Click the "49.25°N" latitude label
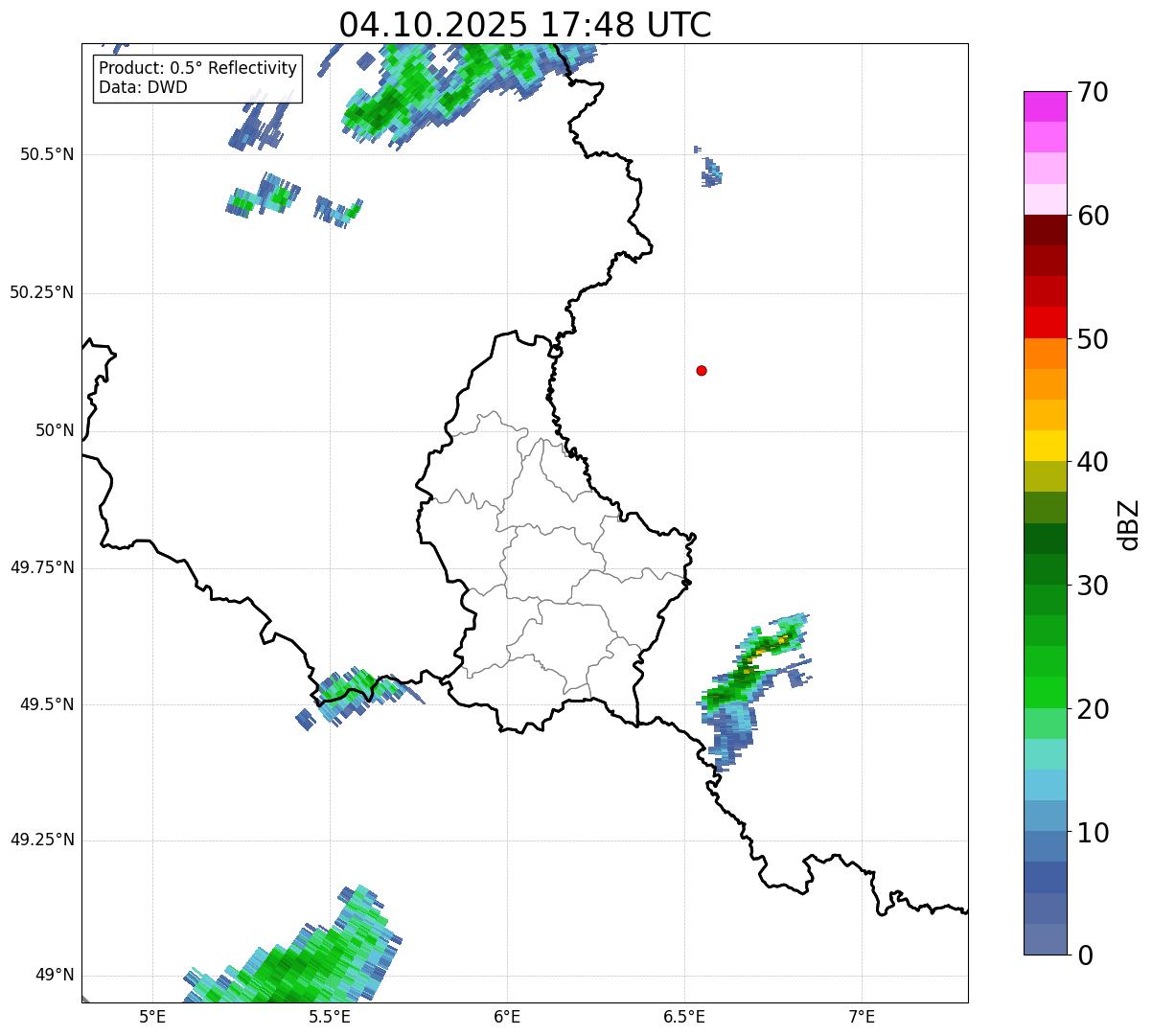 (41, 840)
